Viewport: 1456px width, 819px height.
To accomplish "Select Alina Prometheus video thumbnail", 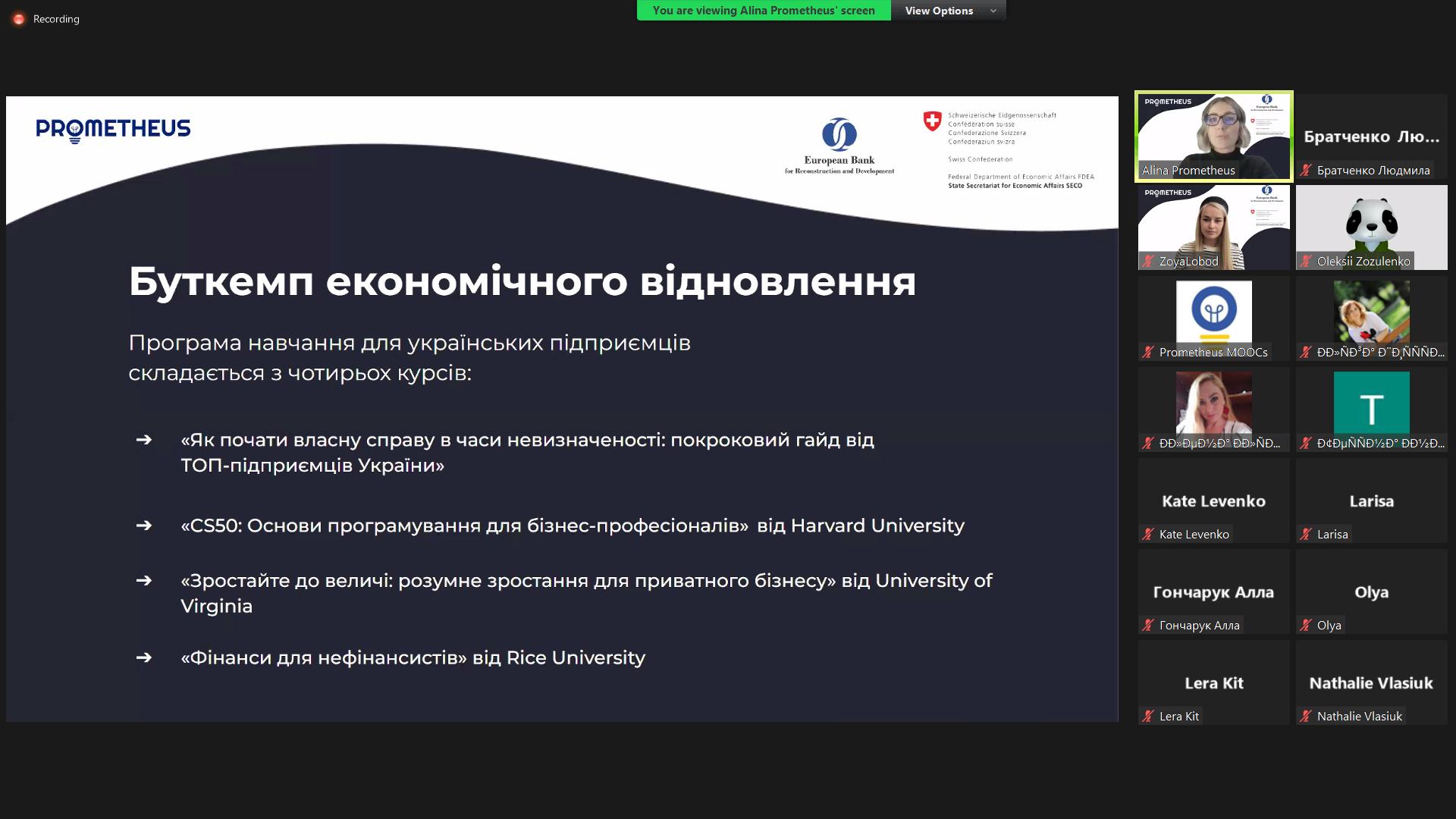I will pos(1213,136).
